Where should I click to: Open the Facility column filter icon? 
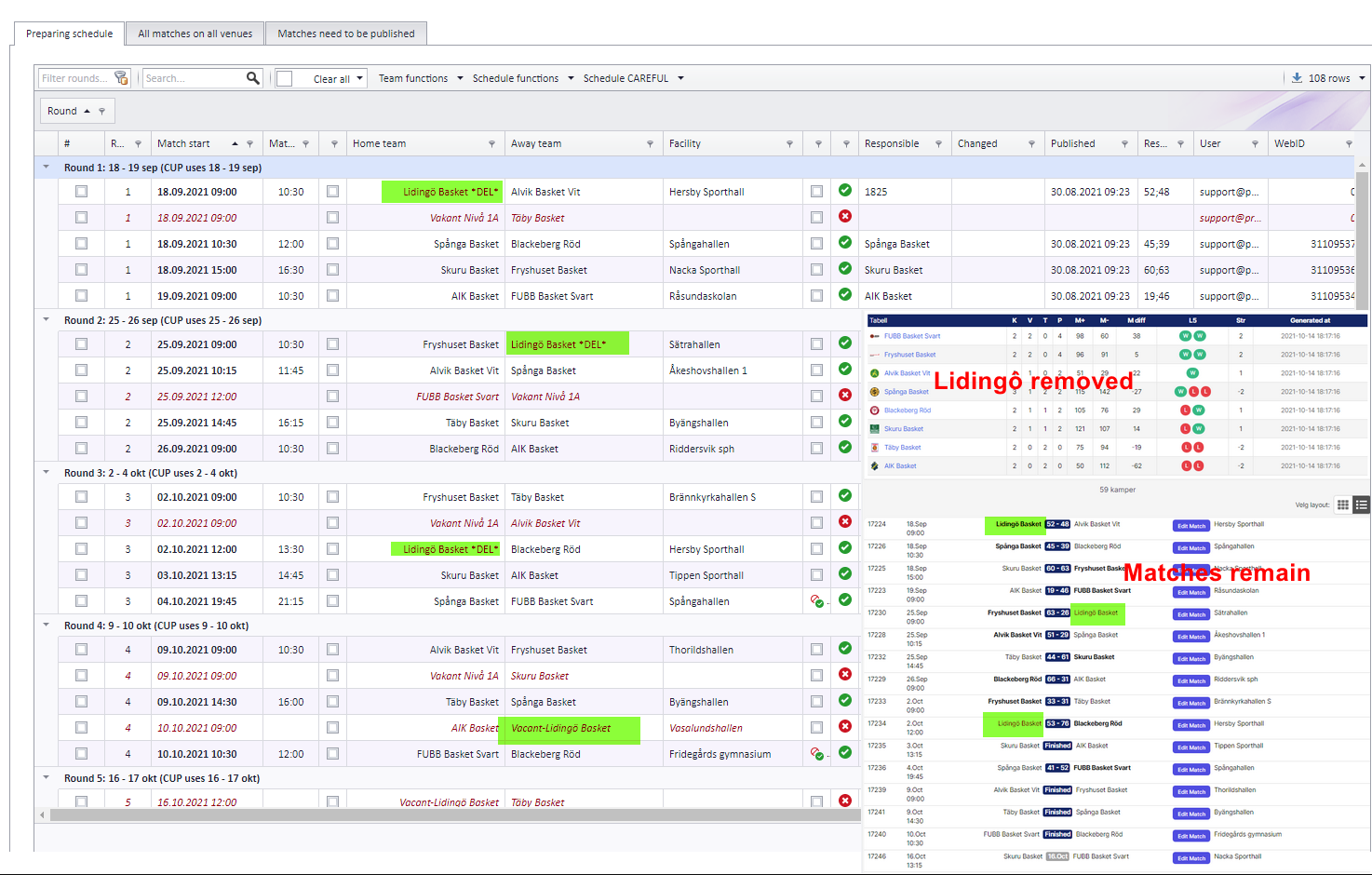[789, 143]
